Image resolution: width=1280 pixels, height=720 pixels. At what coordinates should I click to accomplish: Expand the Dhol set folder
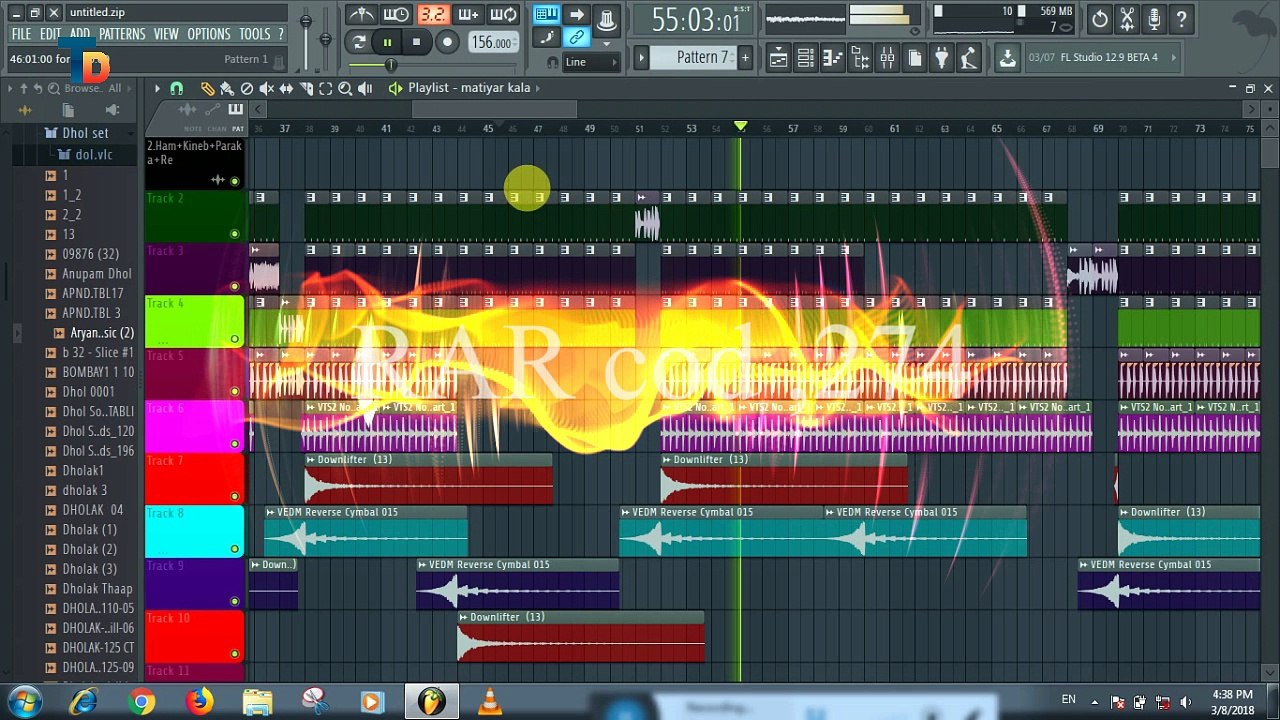tap(85, 133)
